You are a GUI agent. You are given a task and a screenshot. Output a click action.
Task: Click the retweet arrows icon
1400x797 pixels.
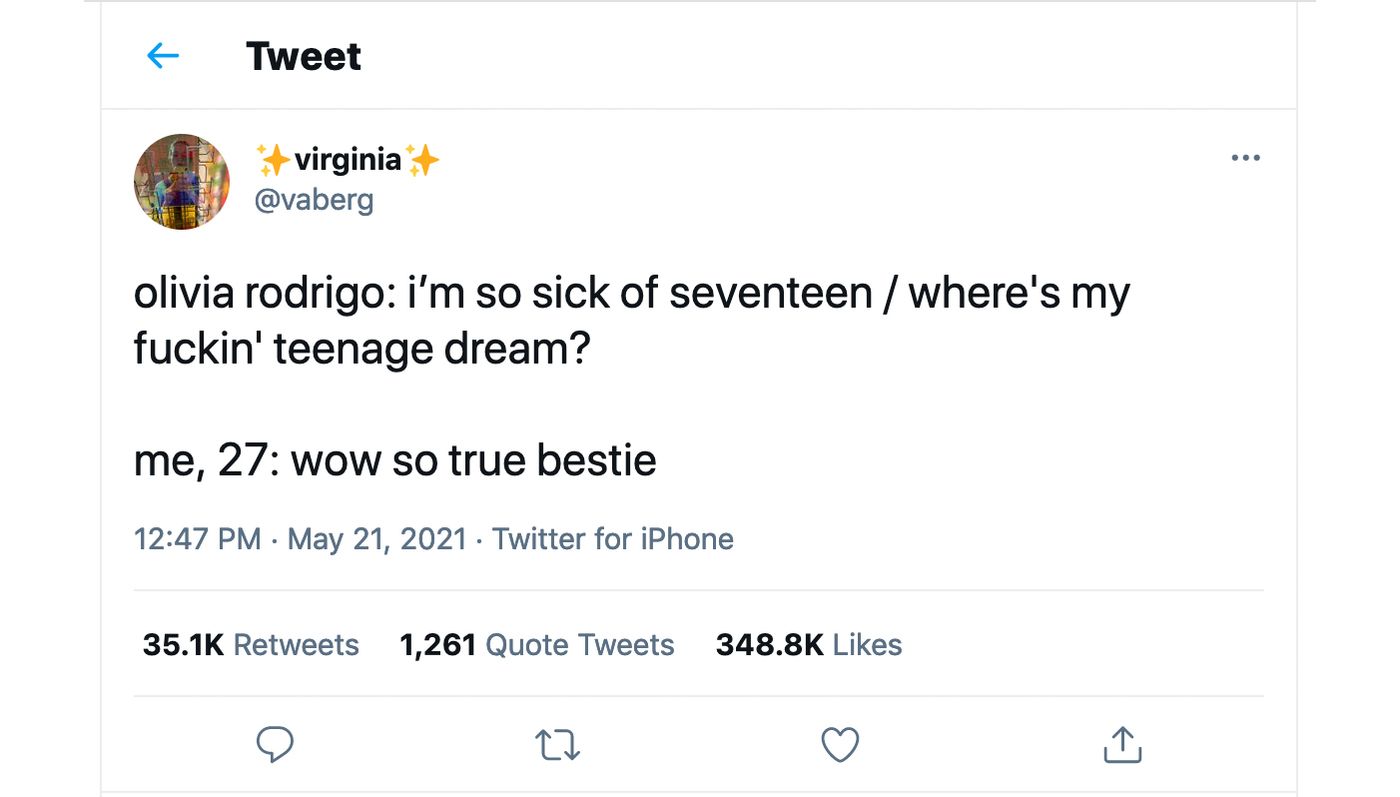[557, 745]
